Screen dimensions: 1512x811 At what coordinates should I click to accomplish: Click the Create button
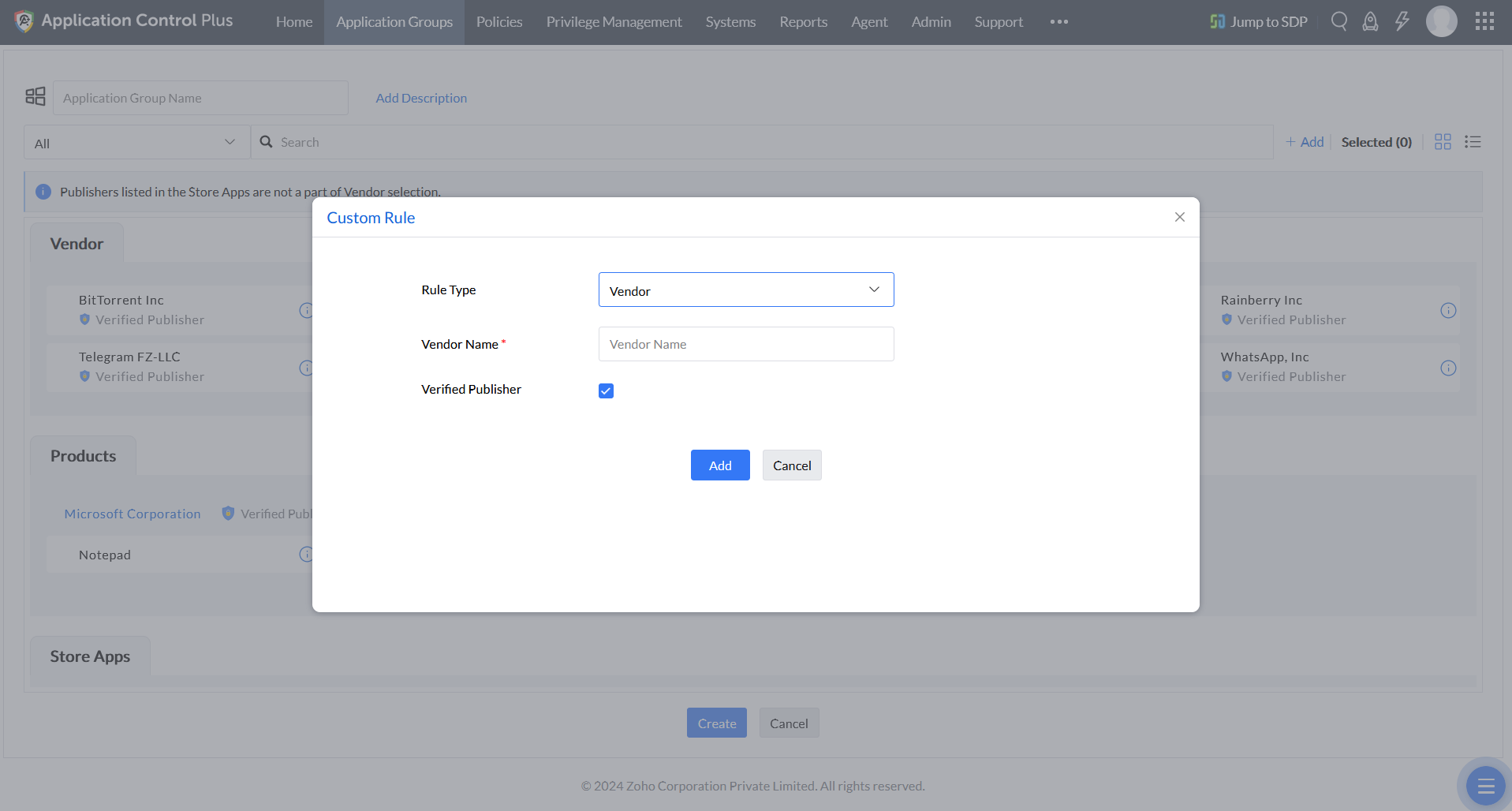click(x=717, y=723)
